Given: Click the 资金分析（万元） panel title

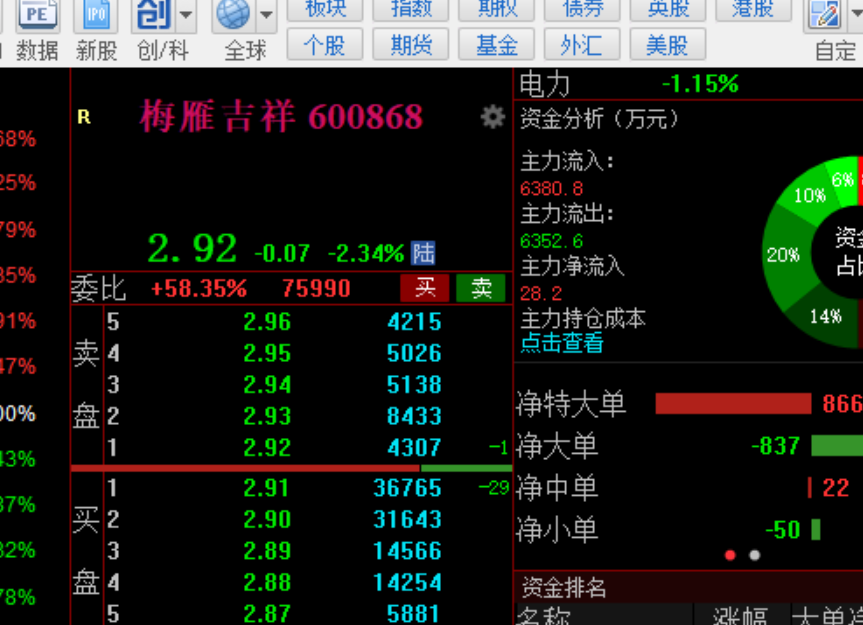Looking at the screenshot, I should pyautogui.click(x=599, y=118).
